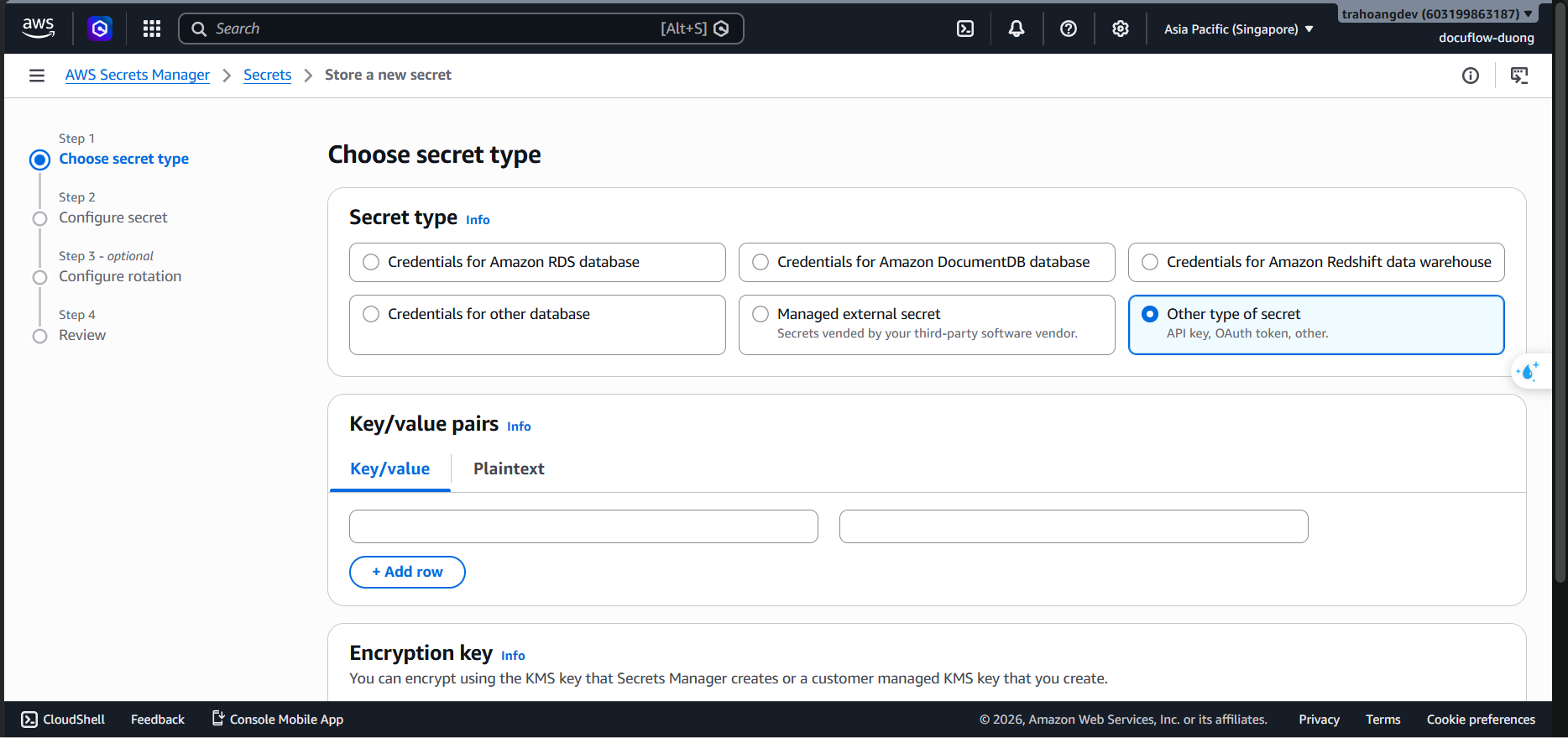Open the Asia Pacific (Singapore) region dropdown
This screenshot has width=1568, height=738.
[x=1239, y=29]
